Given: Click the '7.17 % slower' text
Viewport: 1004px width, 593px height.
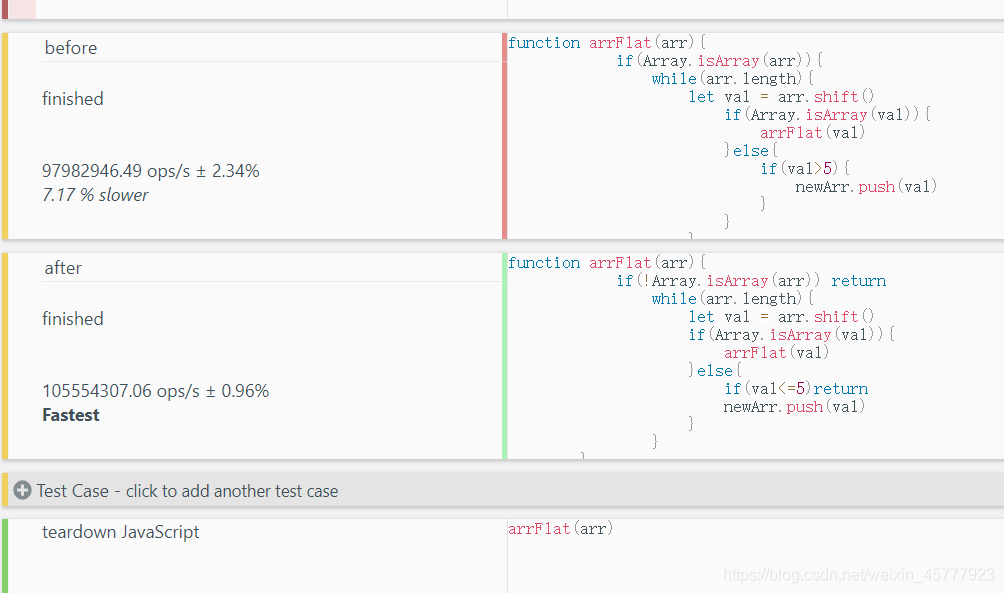Looking at the screenshot, I should click(95, 195).
